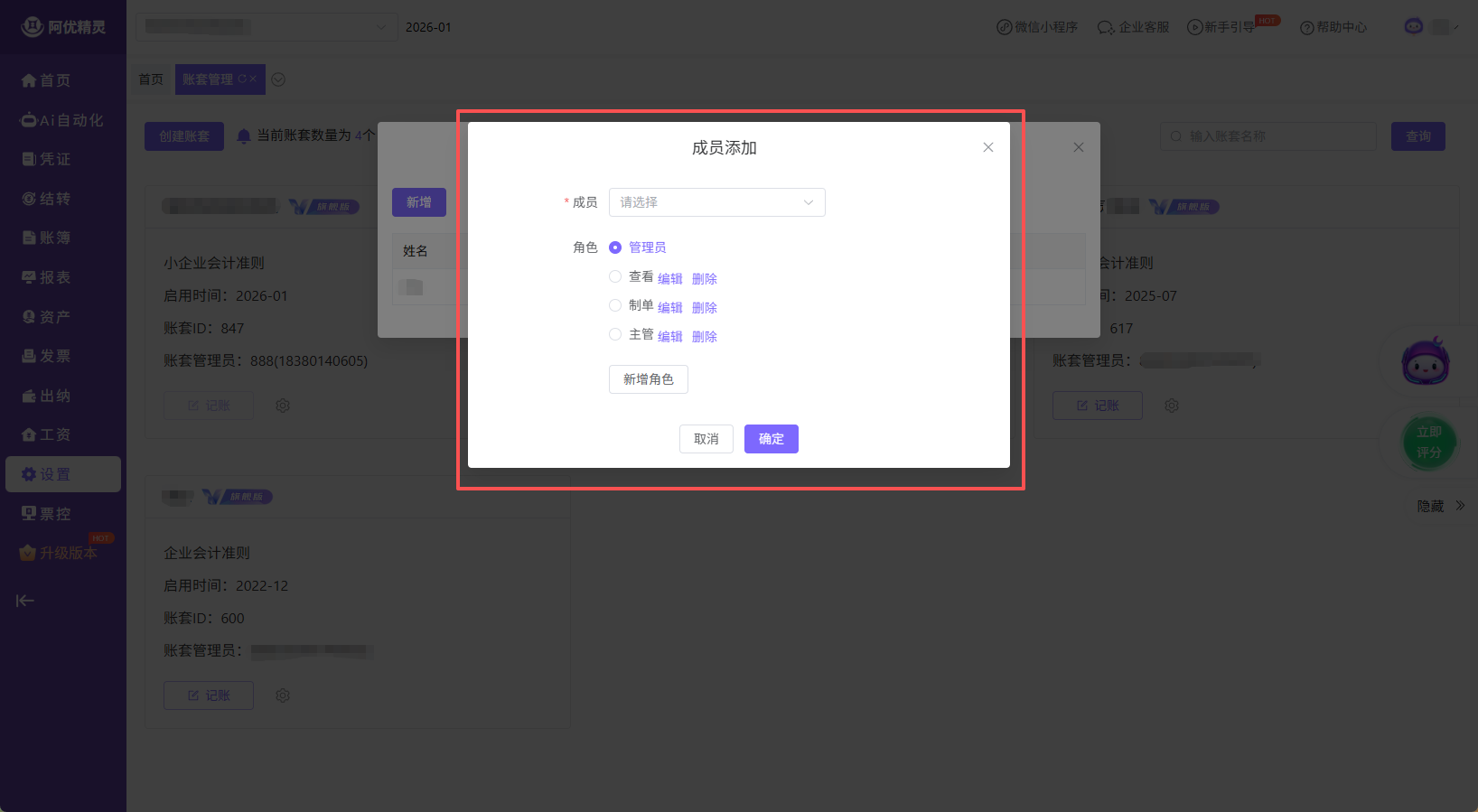
Task: Open 帮助中心 question mark icon
Action: pyautogui.click(x=1306, y=28)
